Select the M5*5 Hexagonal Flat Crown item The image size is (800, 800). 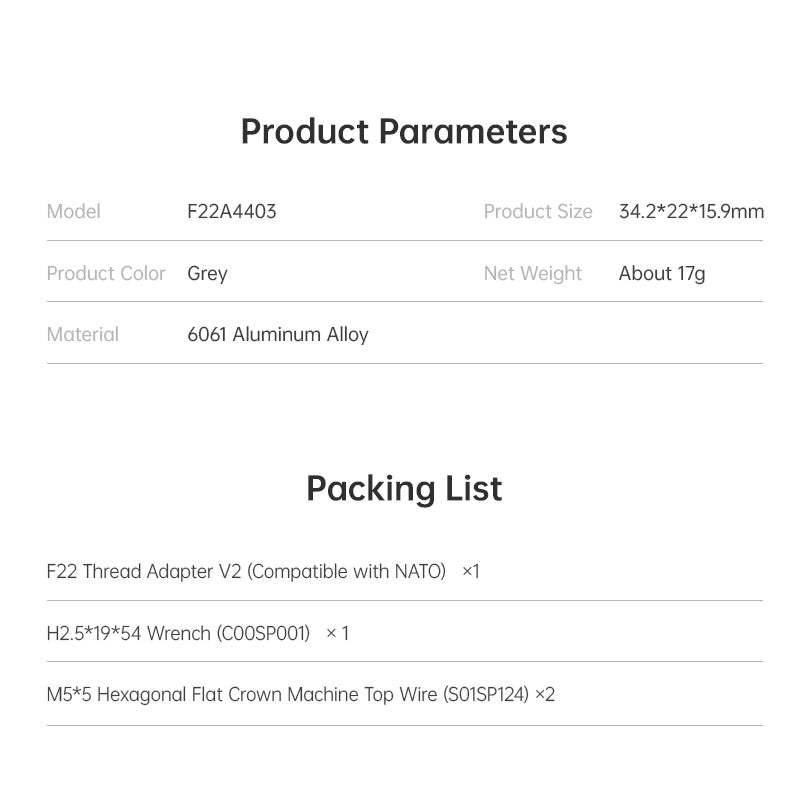coord(240,695)
